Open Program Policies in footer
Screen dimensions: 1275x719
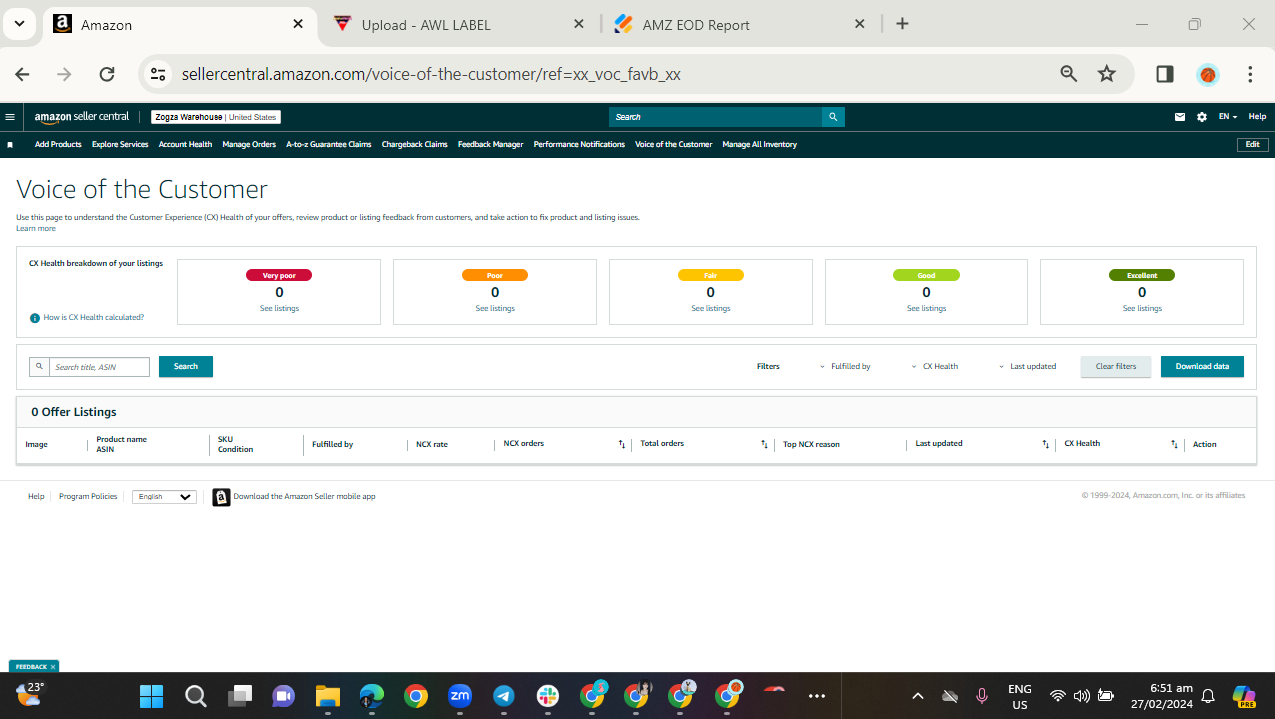pyautogui.click(x=88, y=497)
